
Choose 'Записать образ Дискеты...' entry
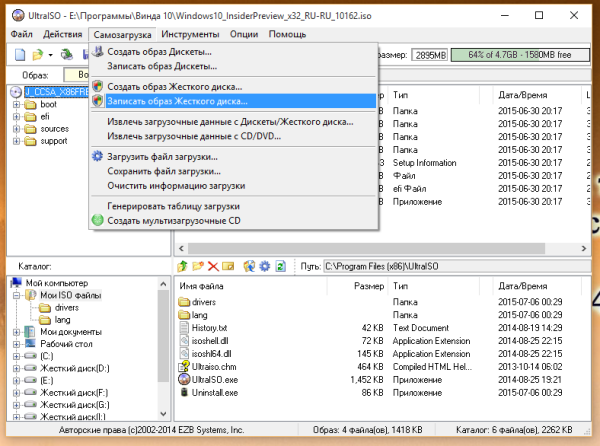click(233, 66)
